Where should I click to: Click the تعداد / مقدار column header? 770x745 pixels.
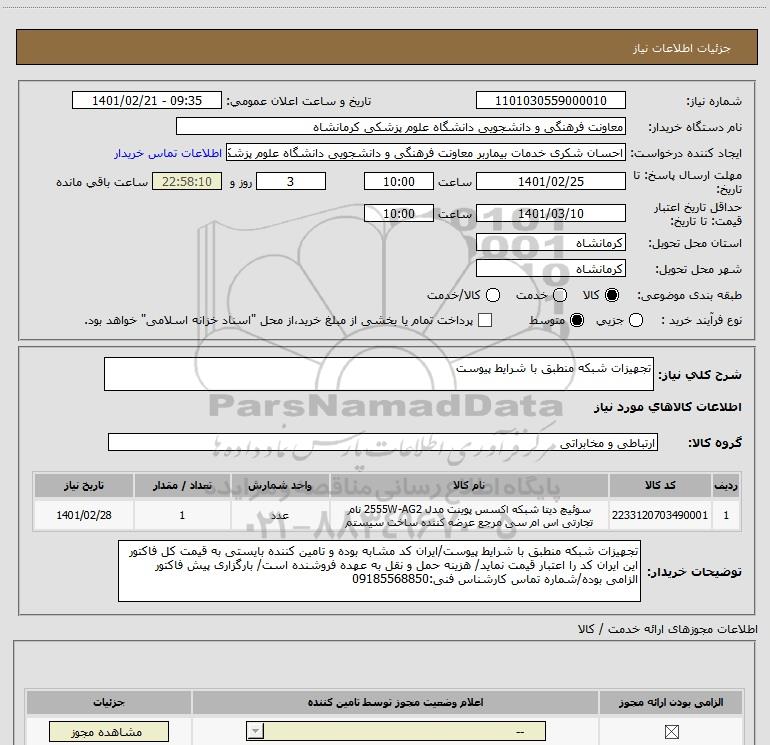point(182,485)
